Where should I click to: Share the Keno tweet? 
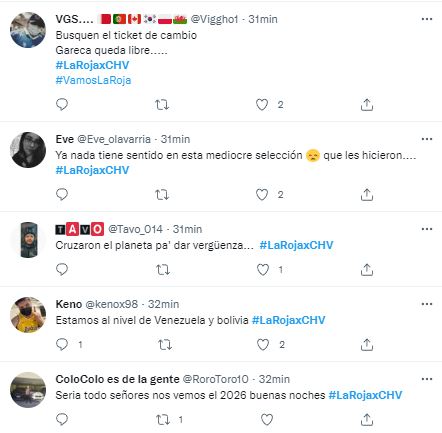coord(367,345)
